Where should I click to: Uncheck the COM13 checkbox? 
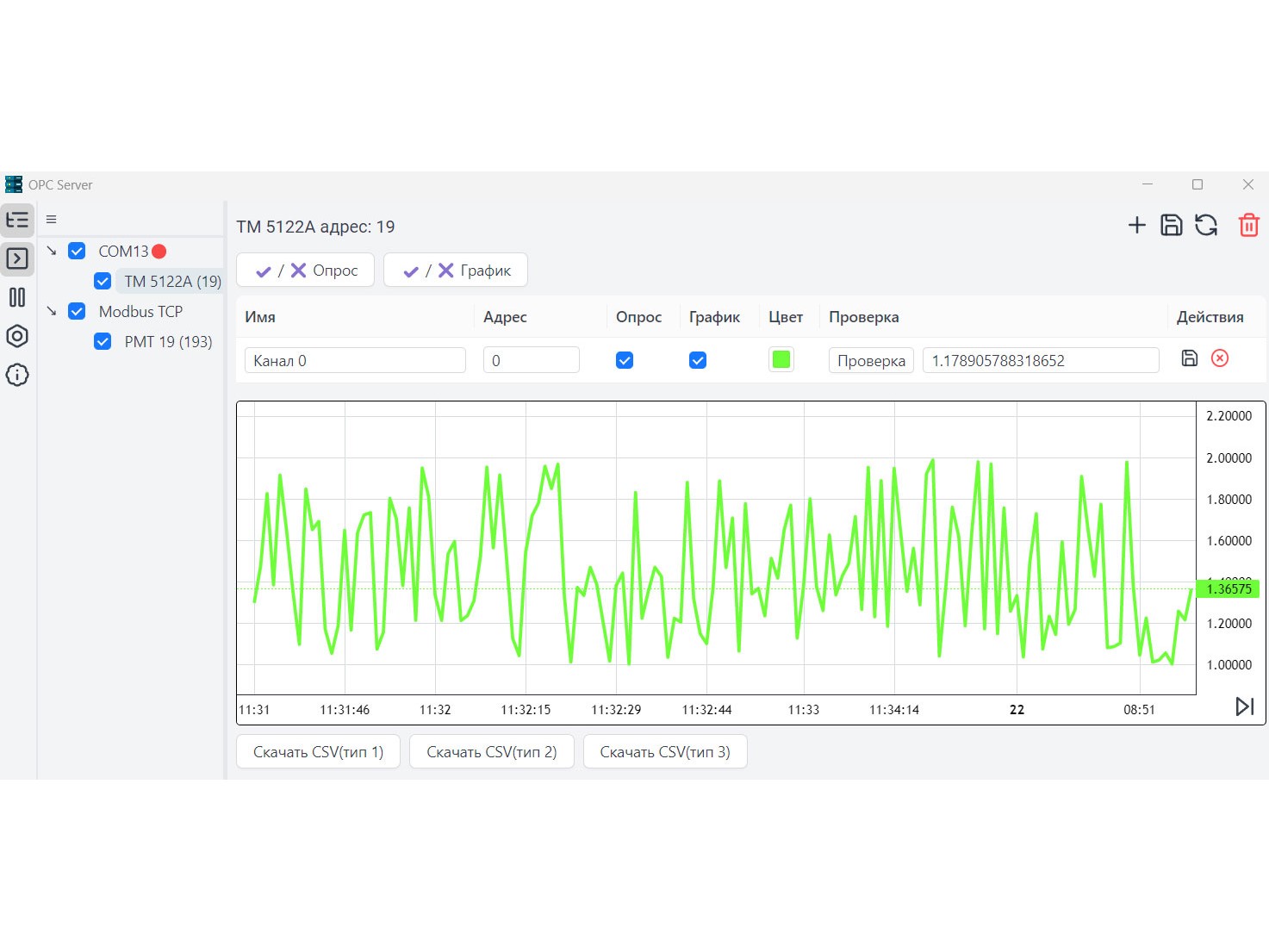77,252
